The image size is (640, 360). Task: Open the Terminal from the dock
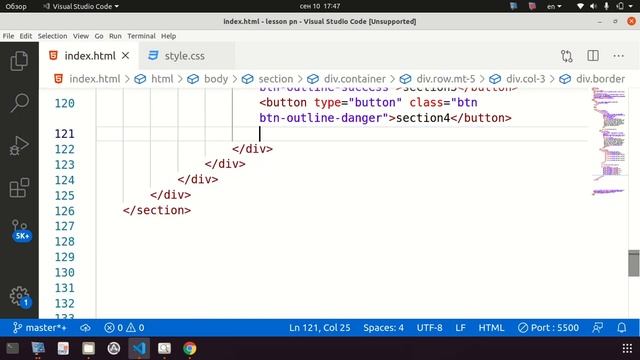[x=13, y=348]
